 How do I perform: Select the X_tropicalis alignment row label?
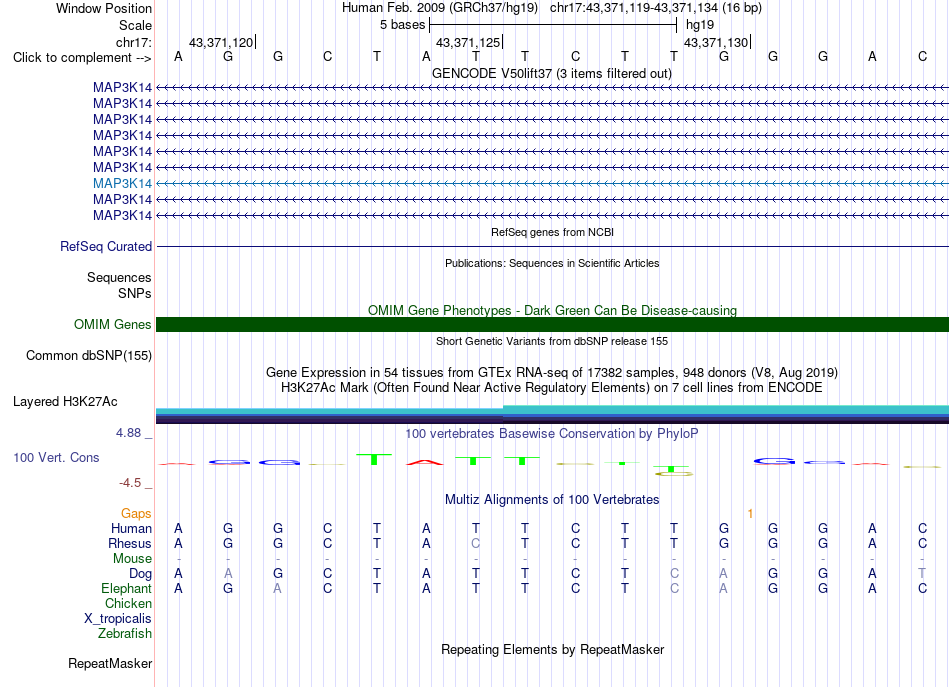click(118, 619)
